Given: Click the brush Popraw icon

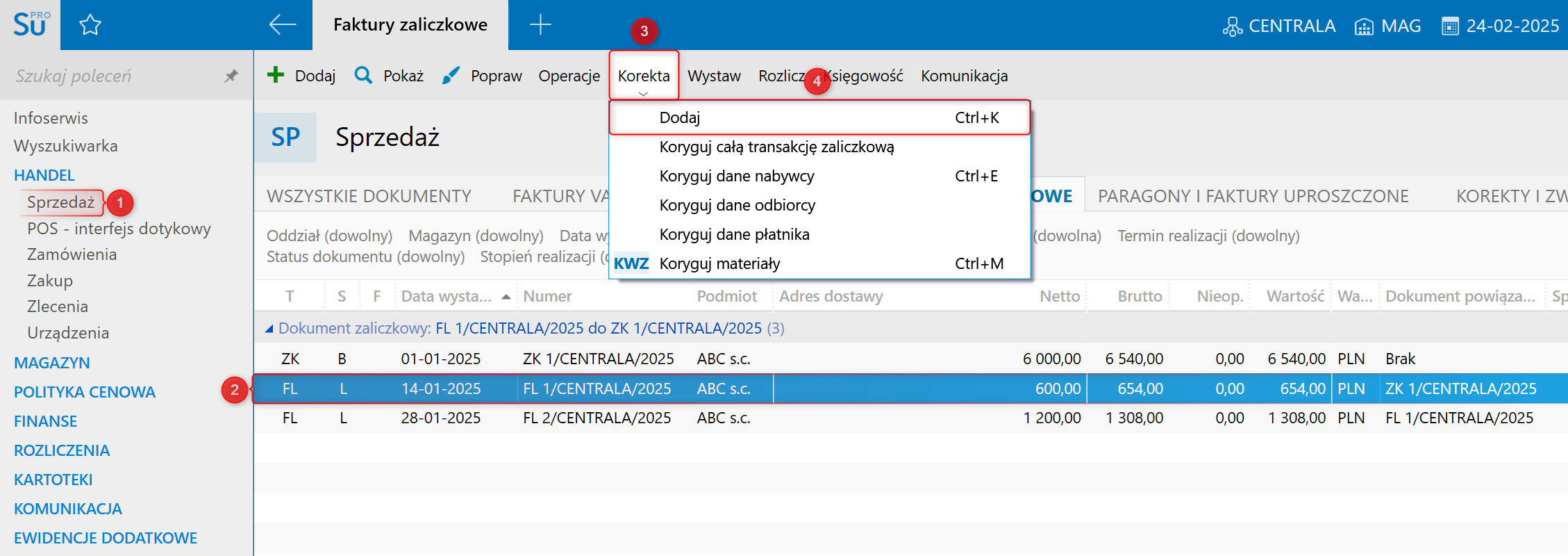Looking at the screenshot, I should (x=451, y=75).
